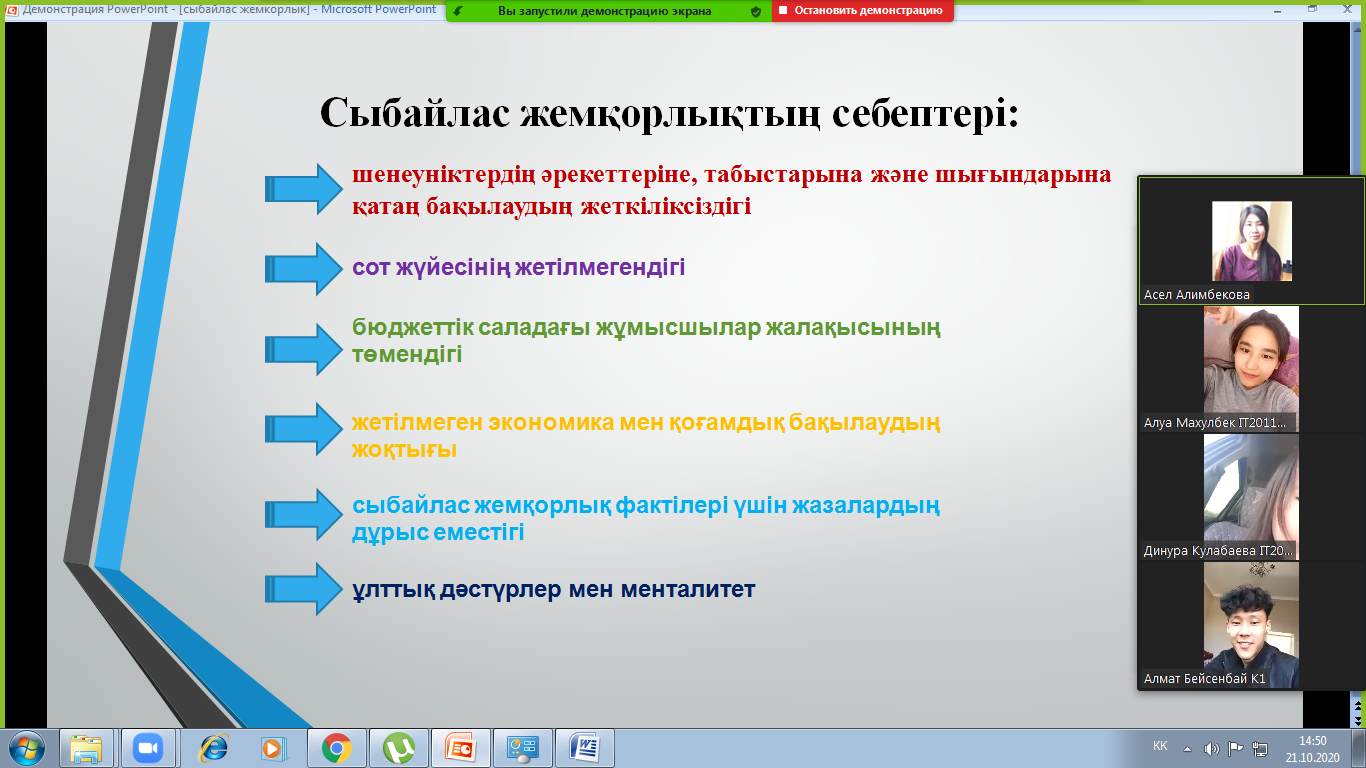Switch to Microsoft Word from the taskbar

pyautogui.click(x=585, y=748)
